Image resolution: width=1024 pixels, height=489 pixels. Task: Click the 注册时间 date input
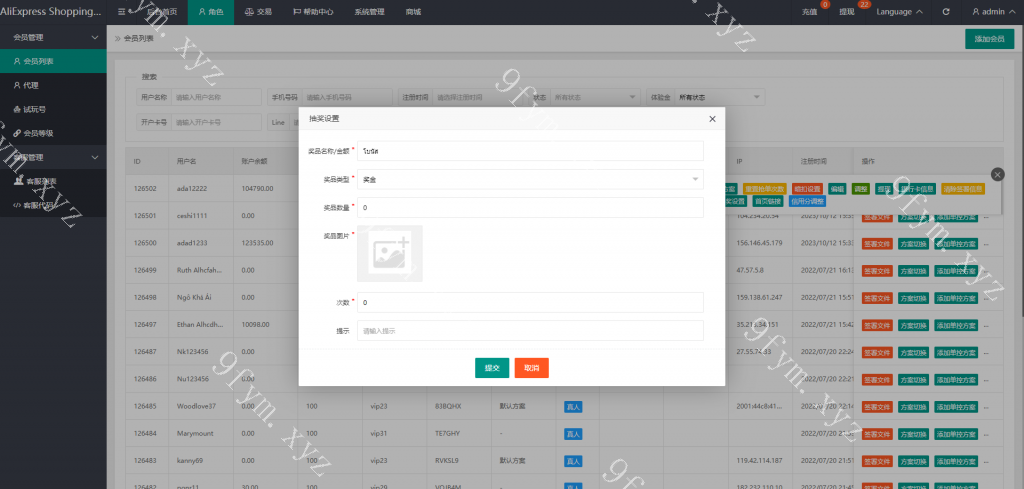(478, 97)
